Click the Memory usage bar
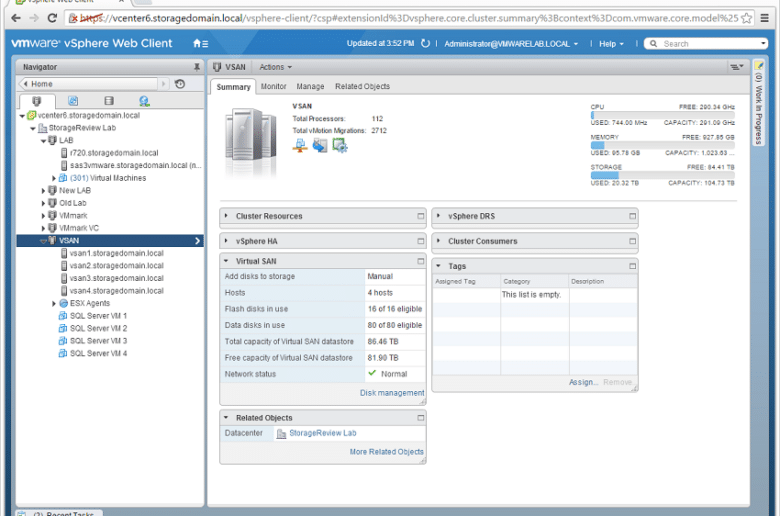 click(x=662, y=145)
